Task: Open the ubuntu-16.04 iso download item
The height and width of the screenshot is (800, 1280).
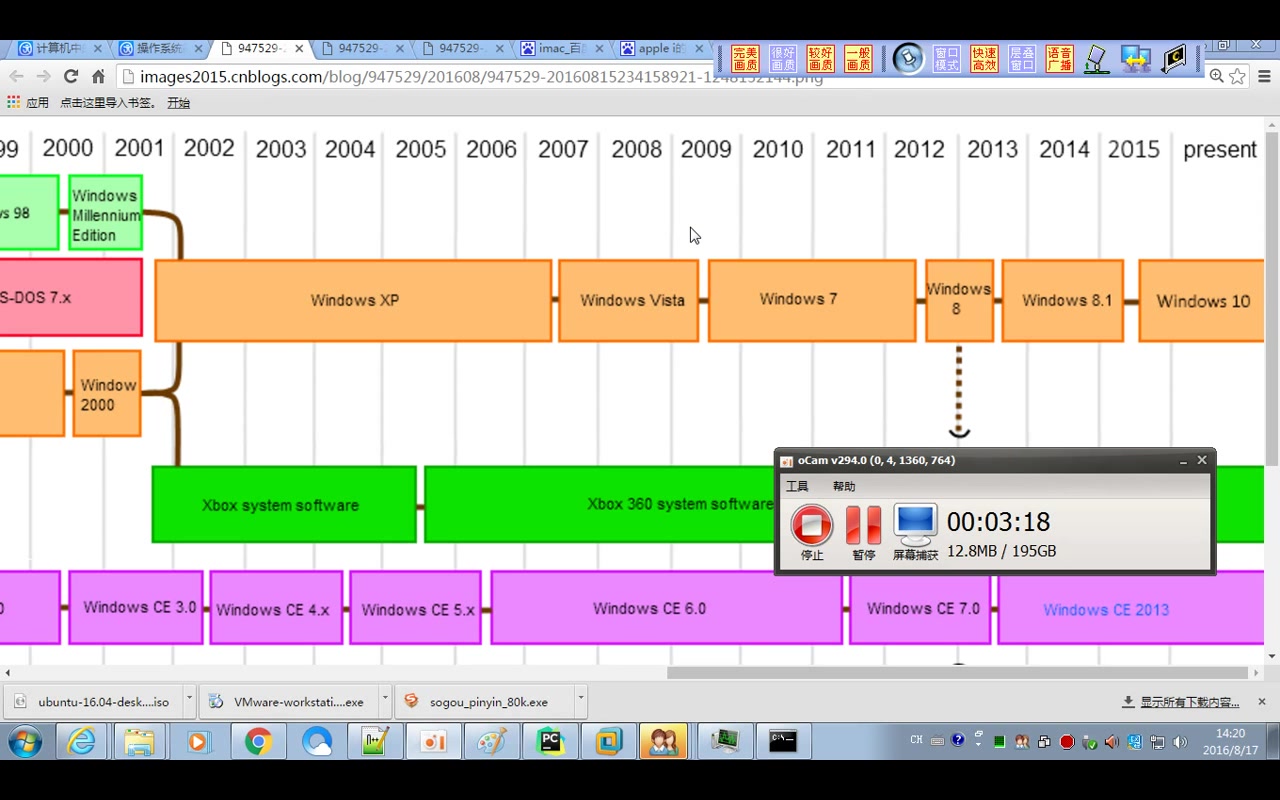Action: (92, 702)
